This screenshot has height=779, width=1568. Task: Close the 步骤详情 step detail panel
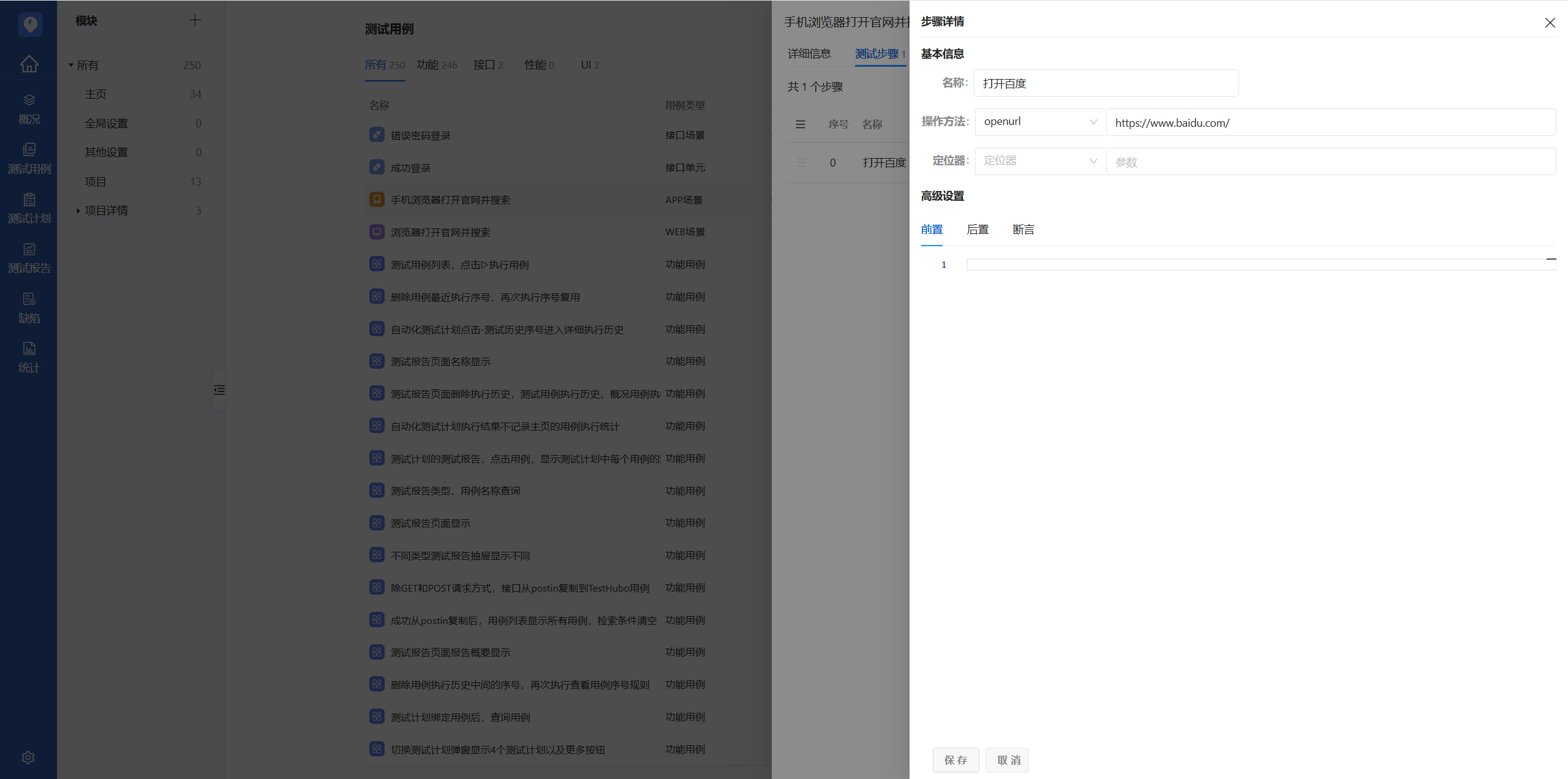click(x=1550, y=23)
